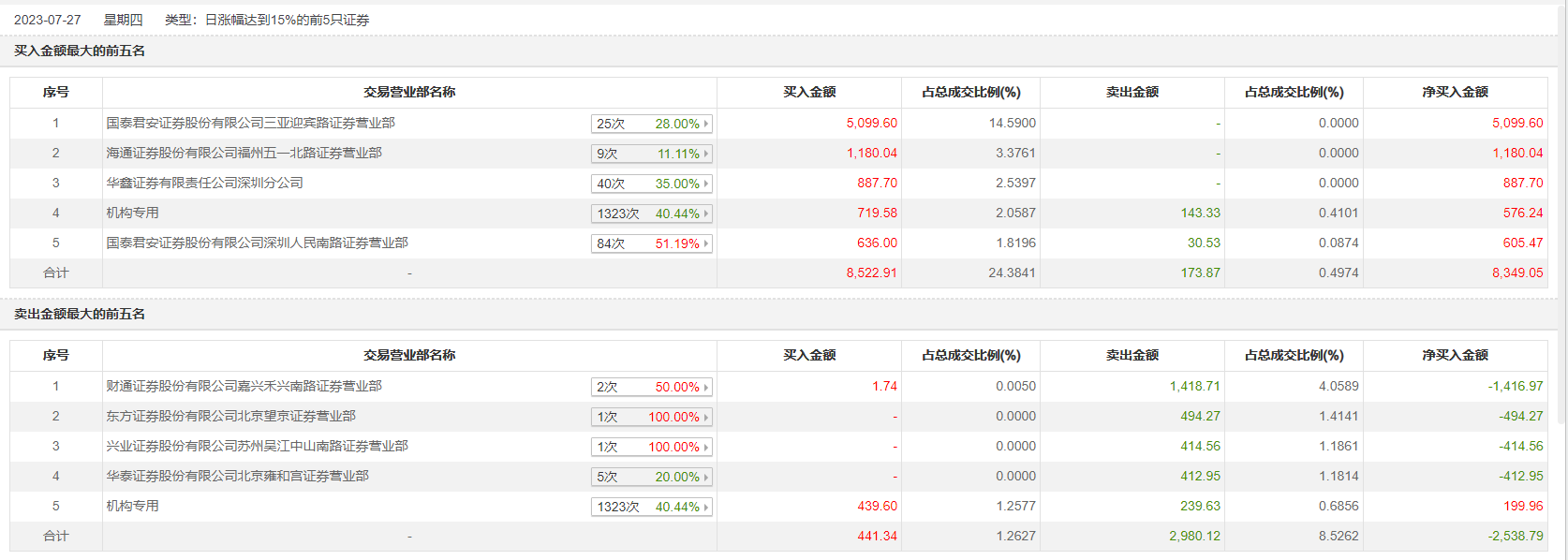Open 海通证券福州五一北路证券营业部 link

point(244,153)
